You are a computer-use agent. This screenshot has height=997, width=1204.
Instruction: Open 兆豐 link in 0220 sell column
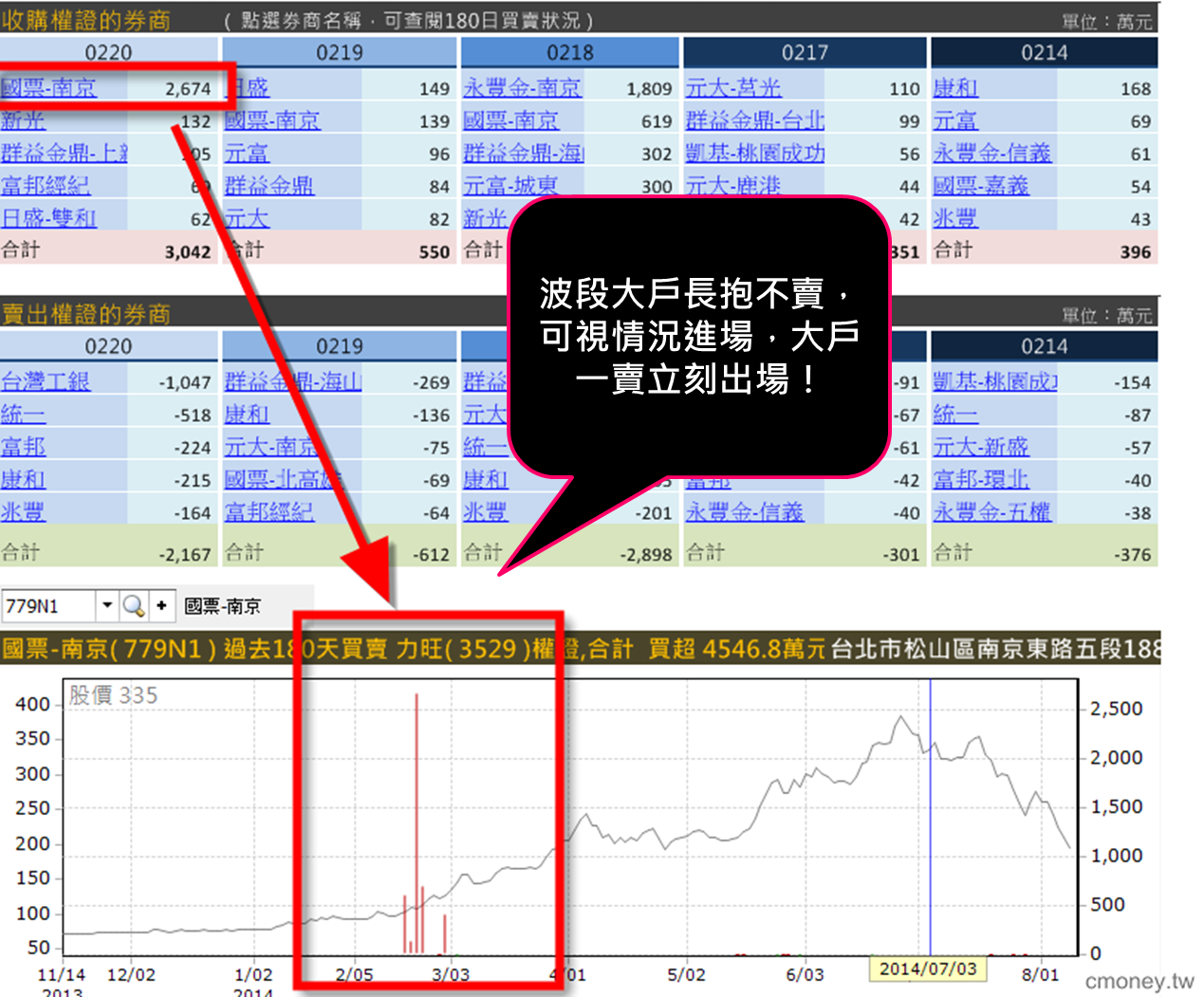(24, 512)
